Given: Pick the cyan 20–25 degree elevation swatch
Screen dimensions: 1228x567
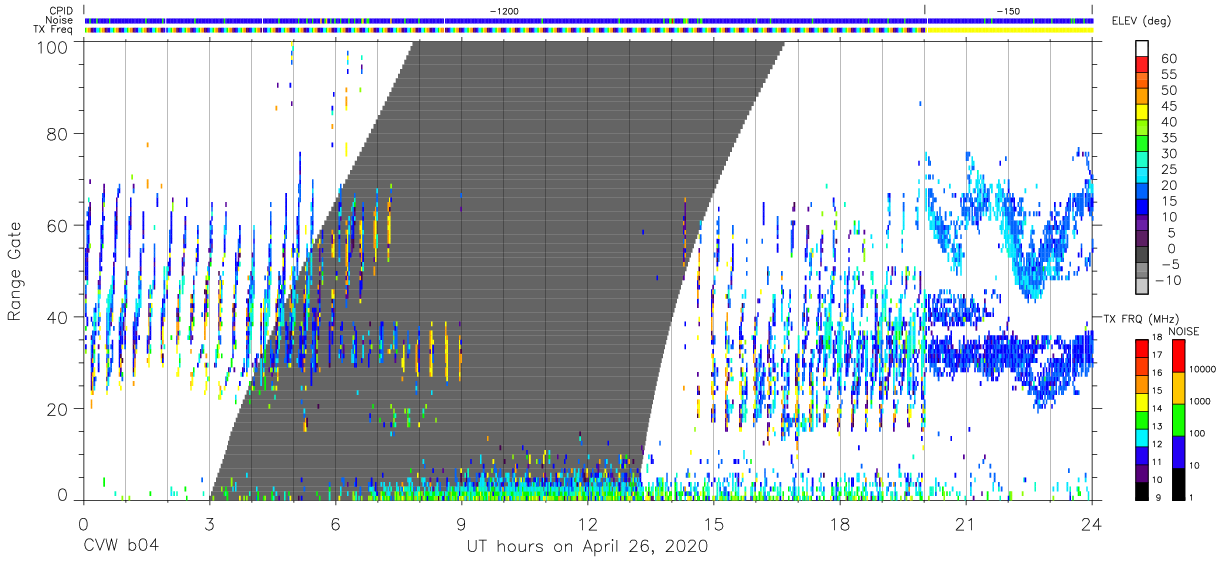Looking at the screenshot, I should 1143,177.
